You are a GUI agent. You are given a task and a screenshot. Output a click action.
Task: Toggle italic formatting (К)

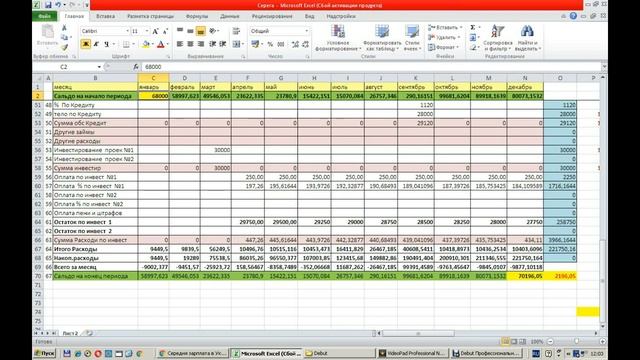(x=96, y=44)
